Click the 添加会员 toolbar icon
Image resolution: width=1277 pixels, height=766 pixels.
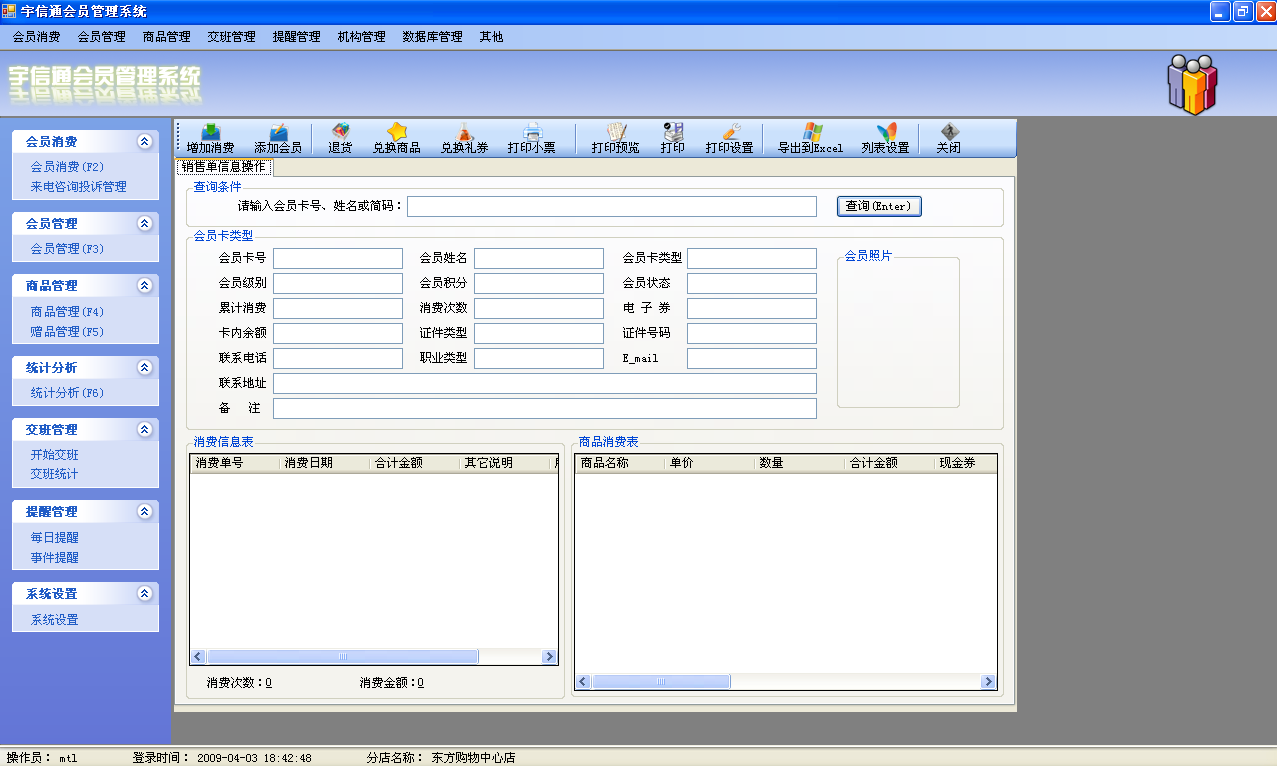(277, 133)
